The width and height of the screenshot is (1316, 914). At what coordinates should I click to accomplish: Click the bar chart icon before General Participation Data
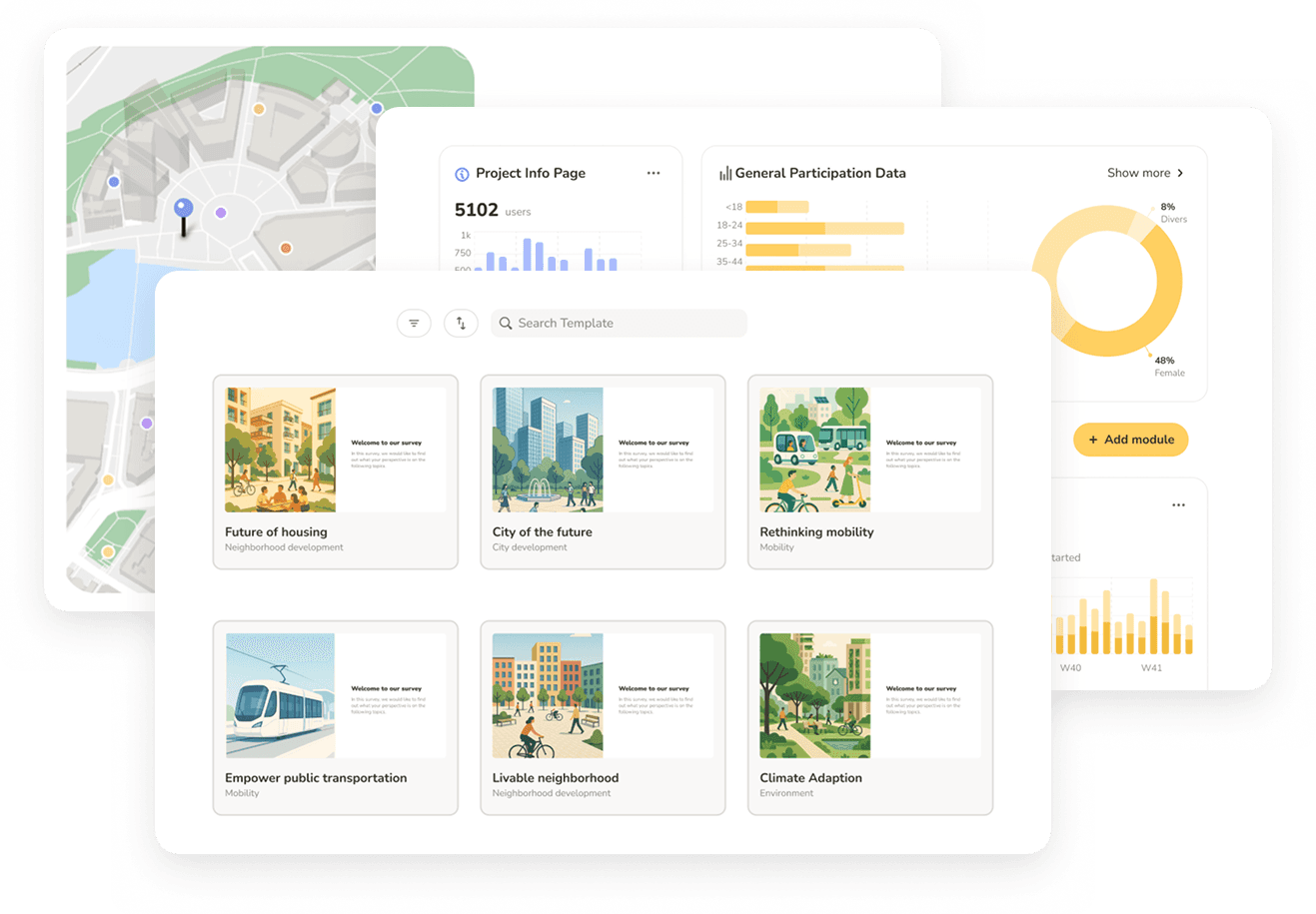point(723,173)
